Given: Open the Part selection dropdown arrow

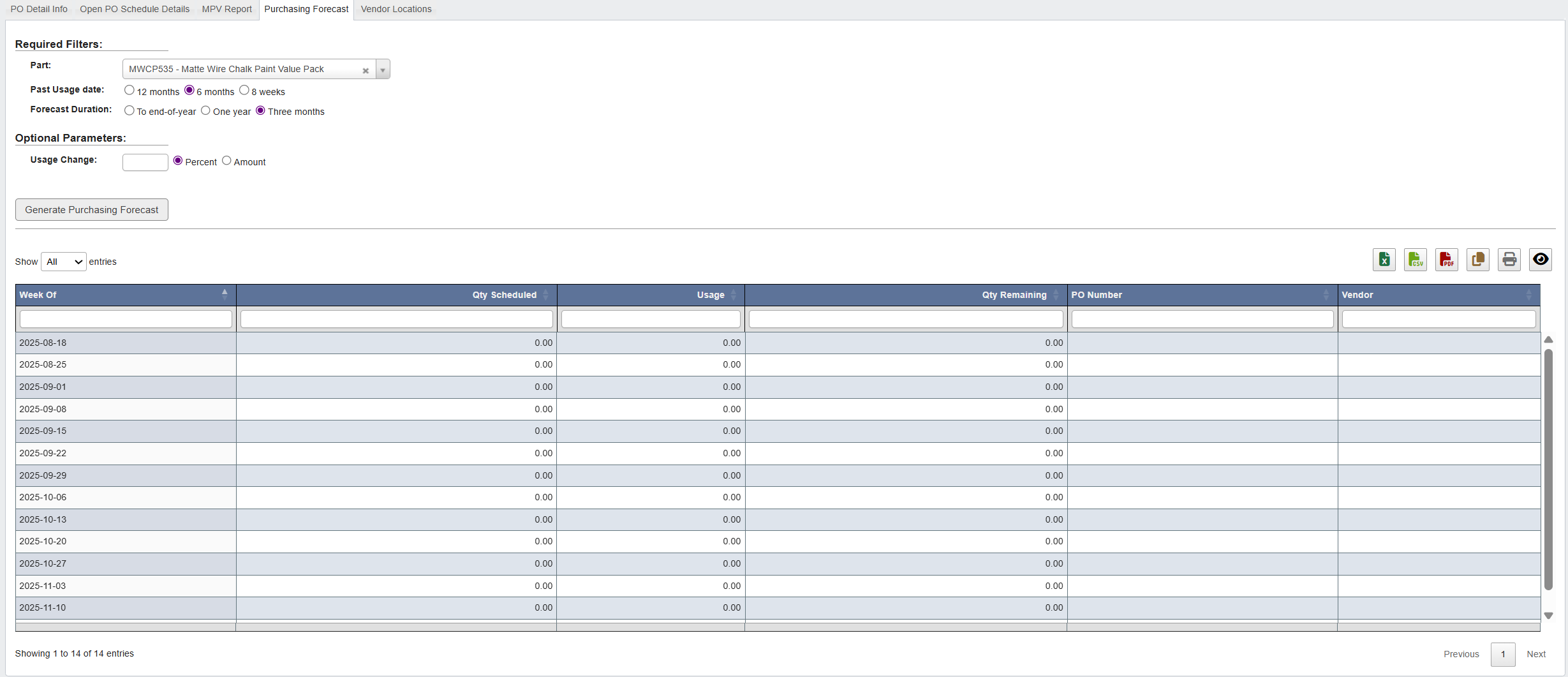Looking at the screenshot, I should [382, 69].
